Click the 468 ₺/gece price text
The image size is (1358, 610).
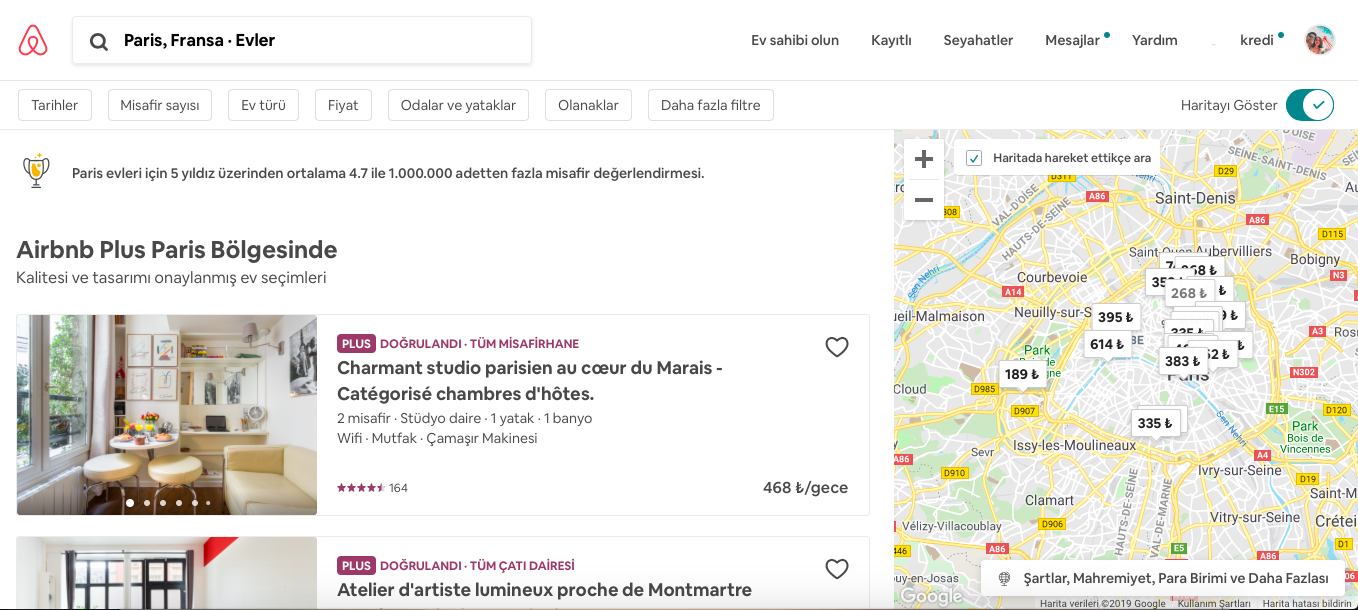(x=805, y=488)
